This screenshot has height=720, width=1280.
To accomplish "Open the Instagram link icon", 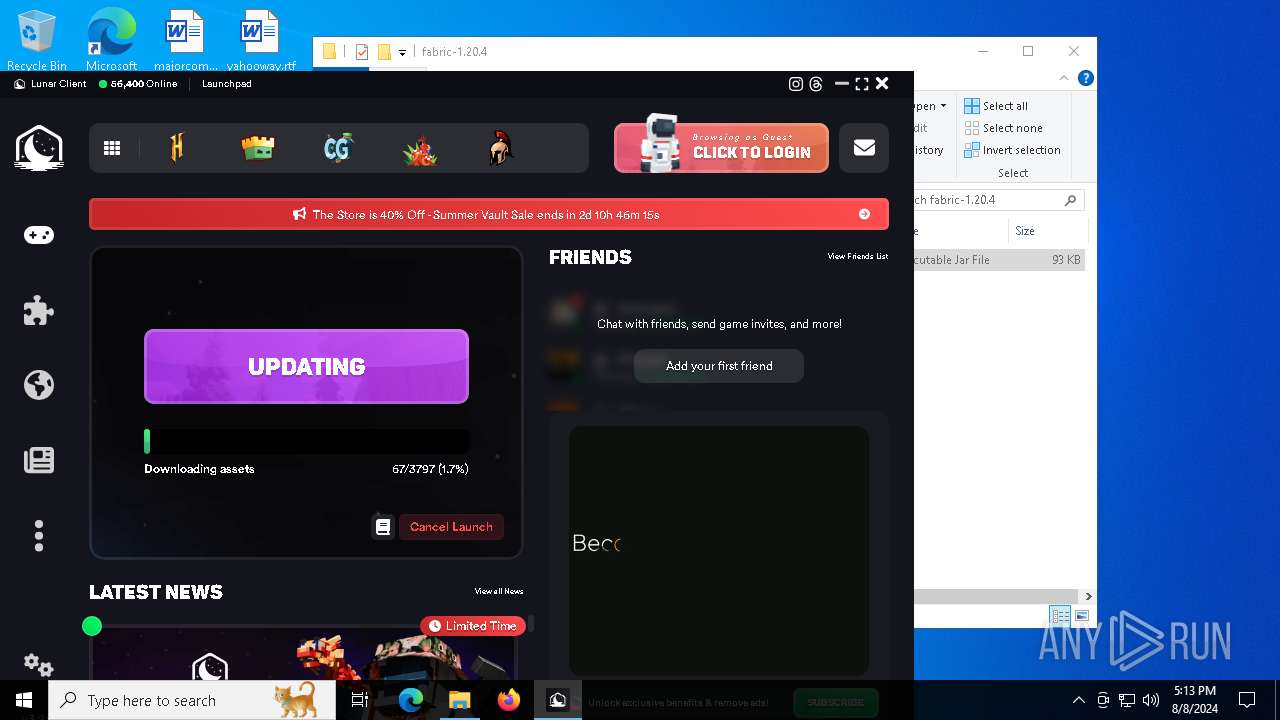I will pyautogui.click(x=796, y=84).
